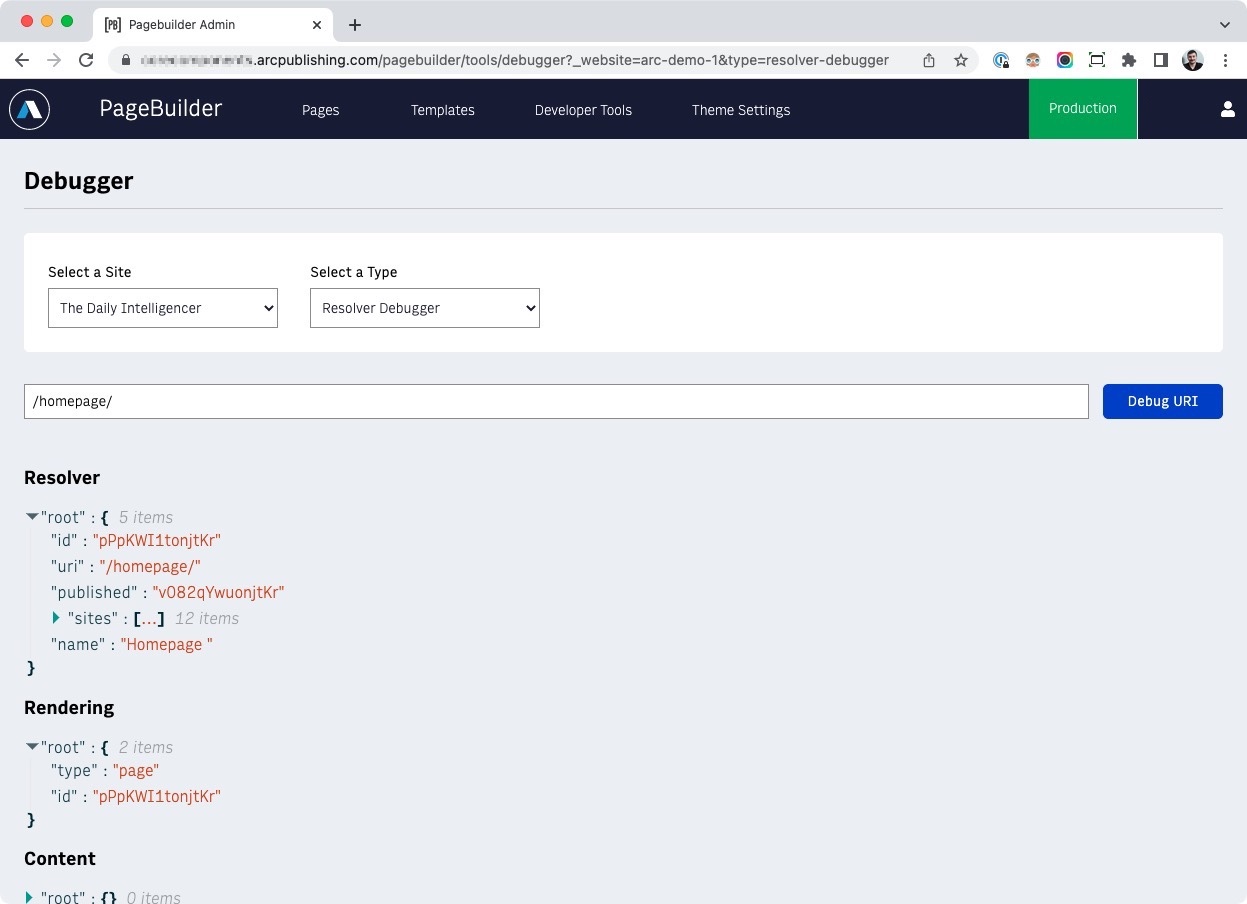Click the face avatar extension icon
This screenshot has width=1247, height=904.
[1033, 60]
